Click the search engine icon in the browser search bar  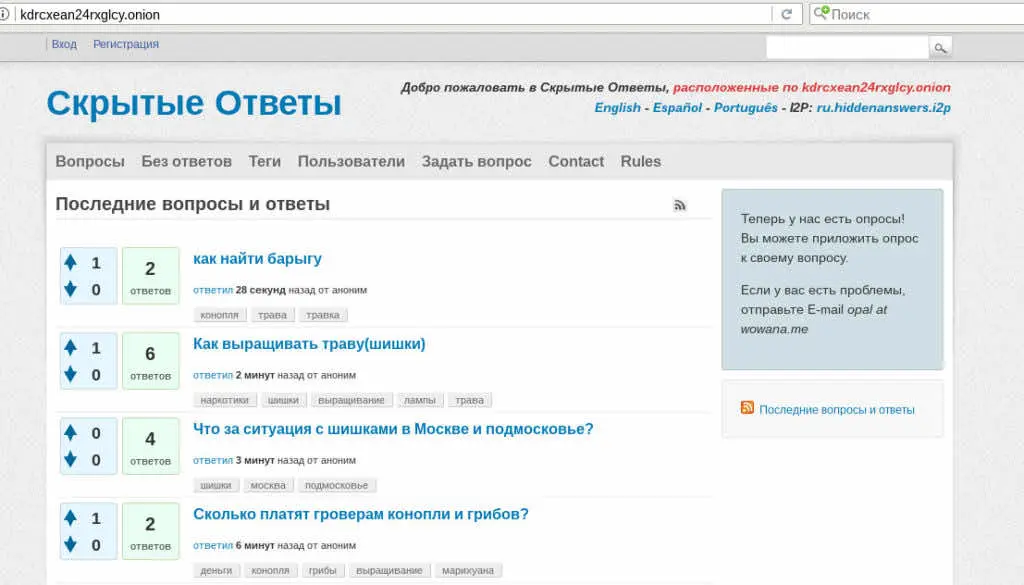(x=821, y=14)
